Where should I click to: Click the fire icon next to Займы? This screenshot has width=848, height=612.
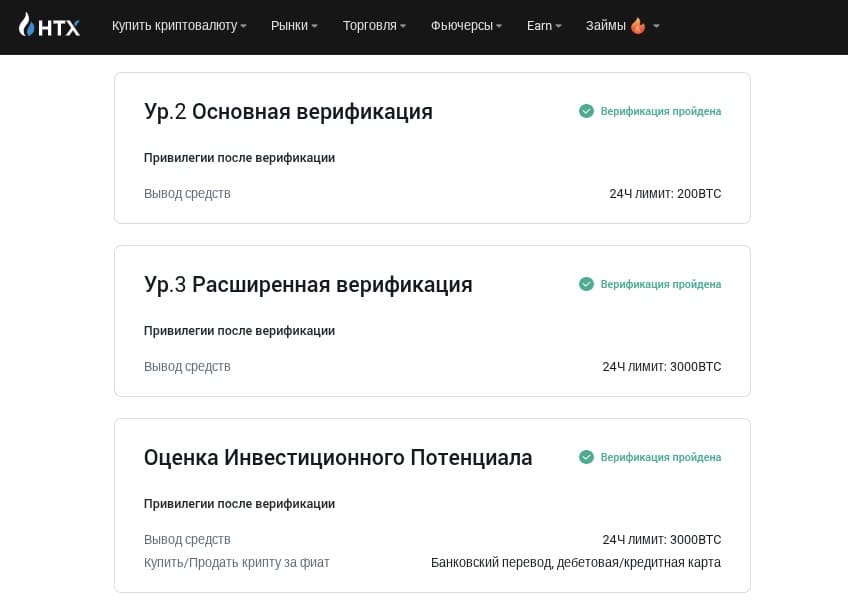638,25
